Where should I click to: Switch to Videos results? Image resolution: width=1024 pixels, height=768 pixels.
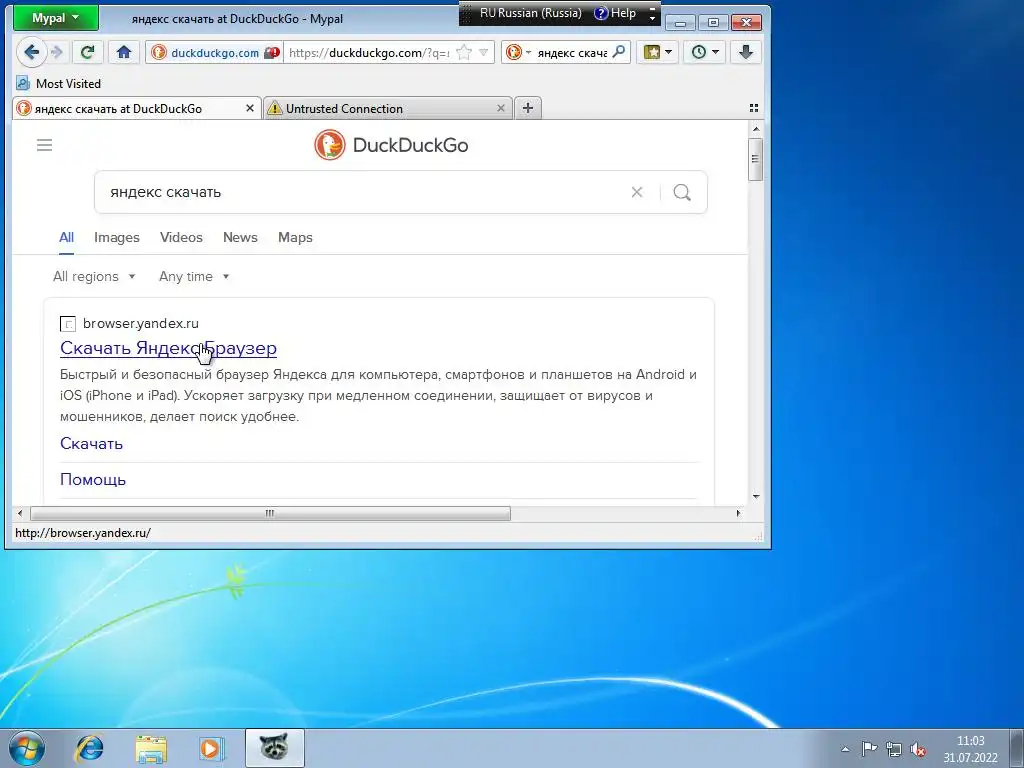pyautogui.click(x=181, y=238)
